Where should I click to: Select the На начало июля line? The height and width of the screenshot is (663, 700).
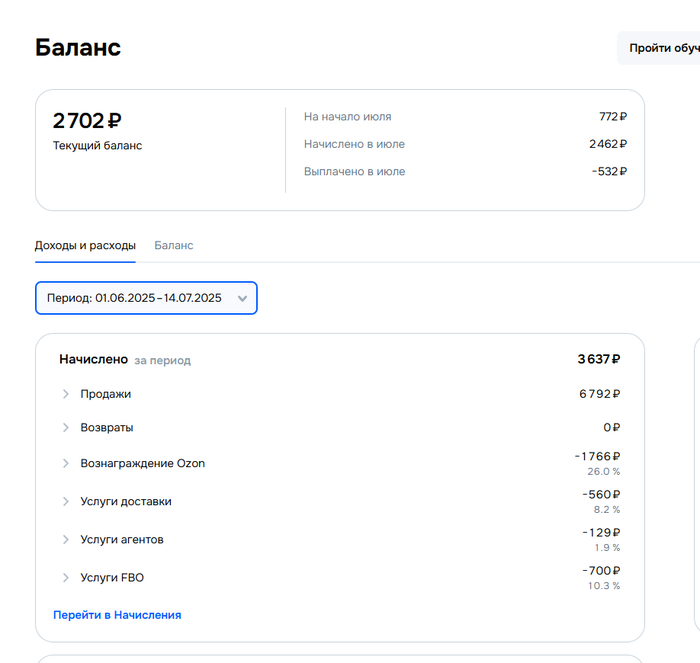(x=348, y=117)
